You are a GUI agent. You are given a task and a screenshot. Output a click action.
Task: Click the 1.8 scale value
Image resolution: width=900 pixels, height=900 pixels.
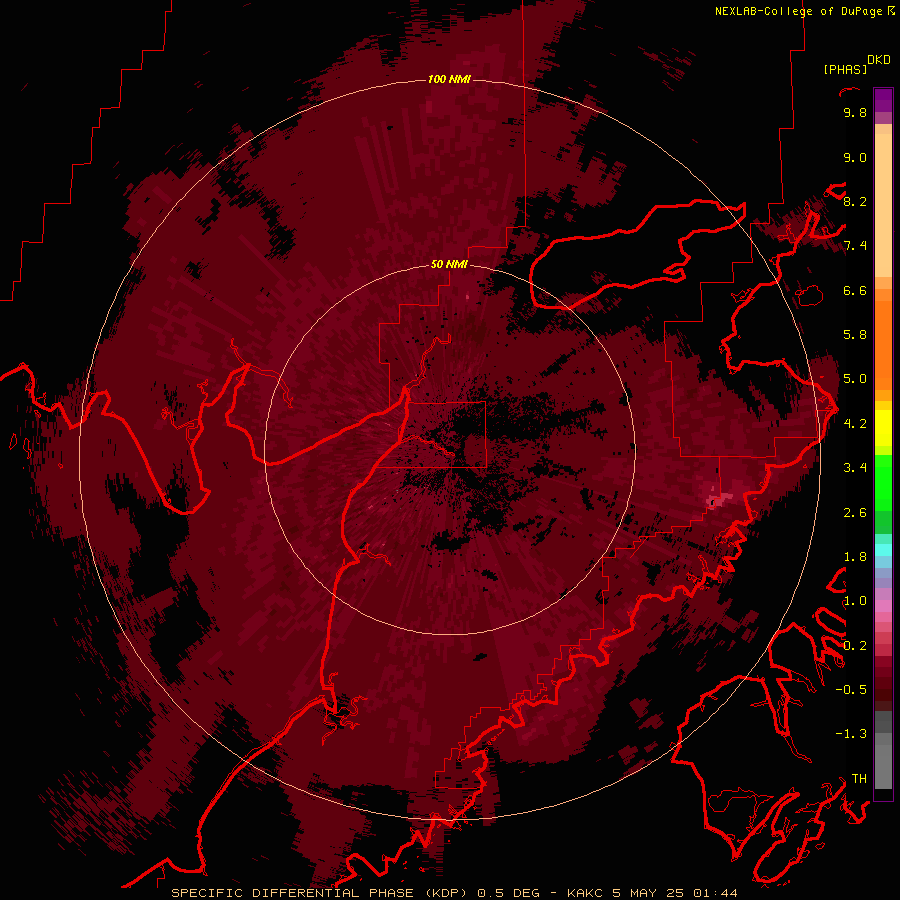pos(855,557)
